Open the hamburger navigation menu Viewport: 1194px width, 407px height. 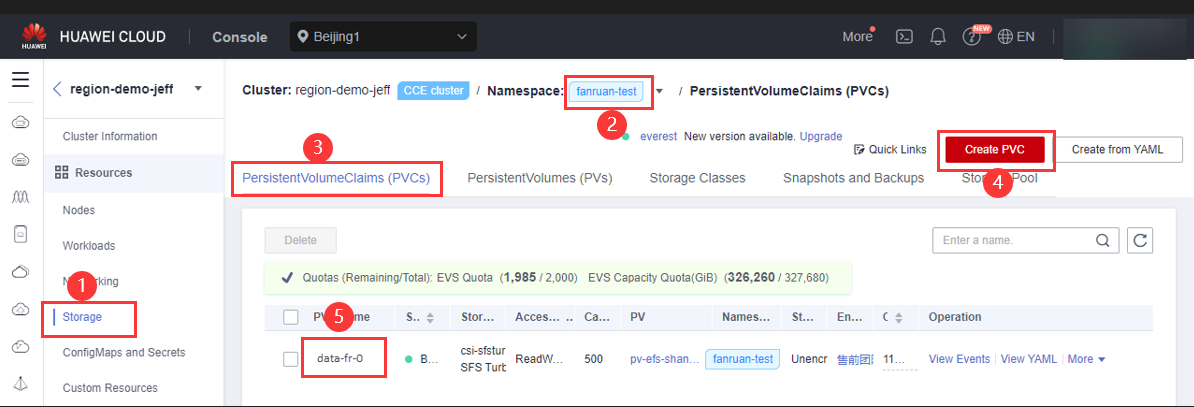click(20, 80)
